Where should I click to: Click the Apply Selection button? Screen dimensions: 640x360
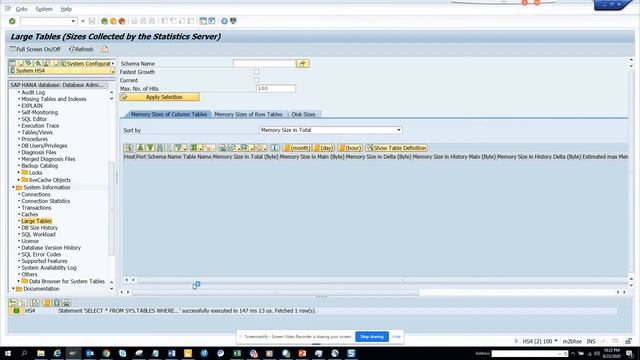click(160, 97)
